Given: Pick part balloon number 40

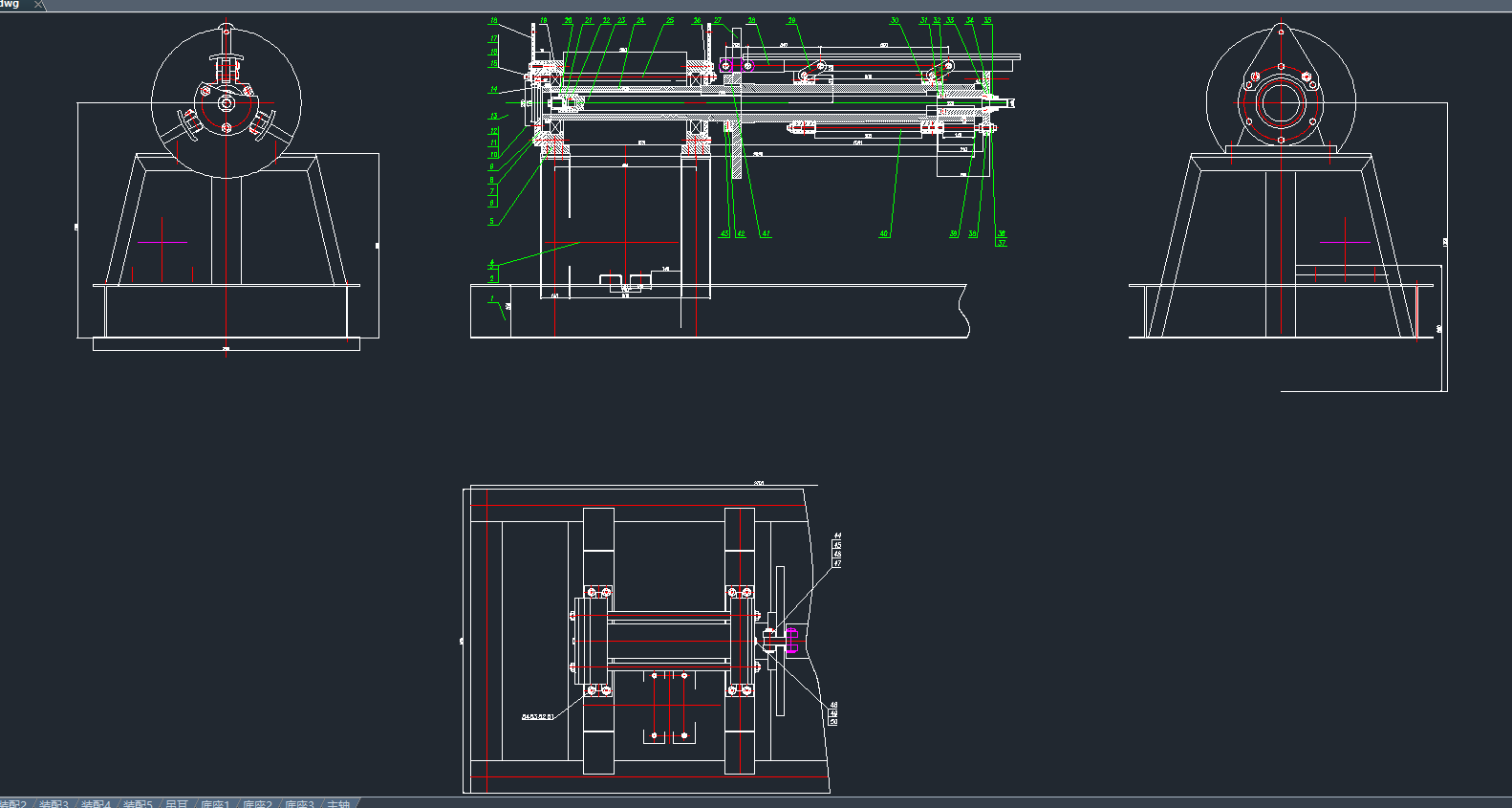Looking at the screenshot, I should (884, 233).
